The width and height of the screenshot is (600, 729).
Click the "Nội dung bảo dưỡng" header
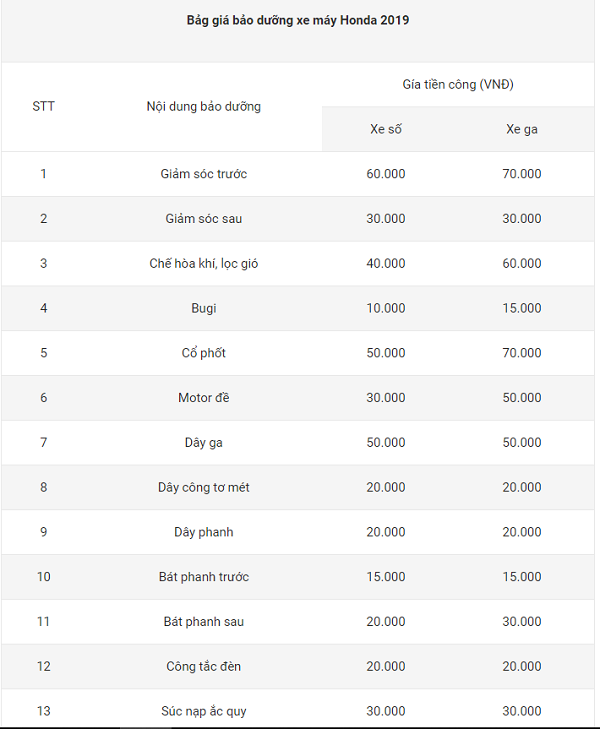point(204,106)
